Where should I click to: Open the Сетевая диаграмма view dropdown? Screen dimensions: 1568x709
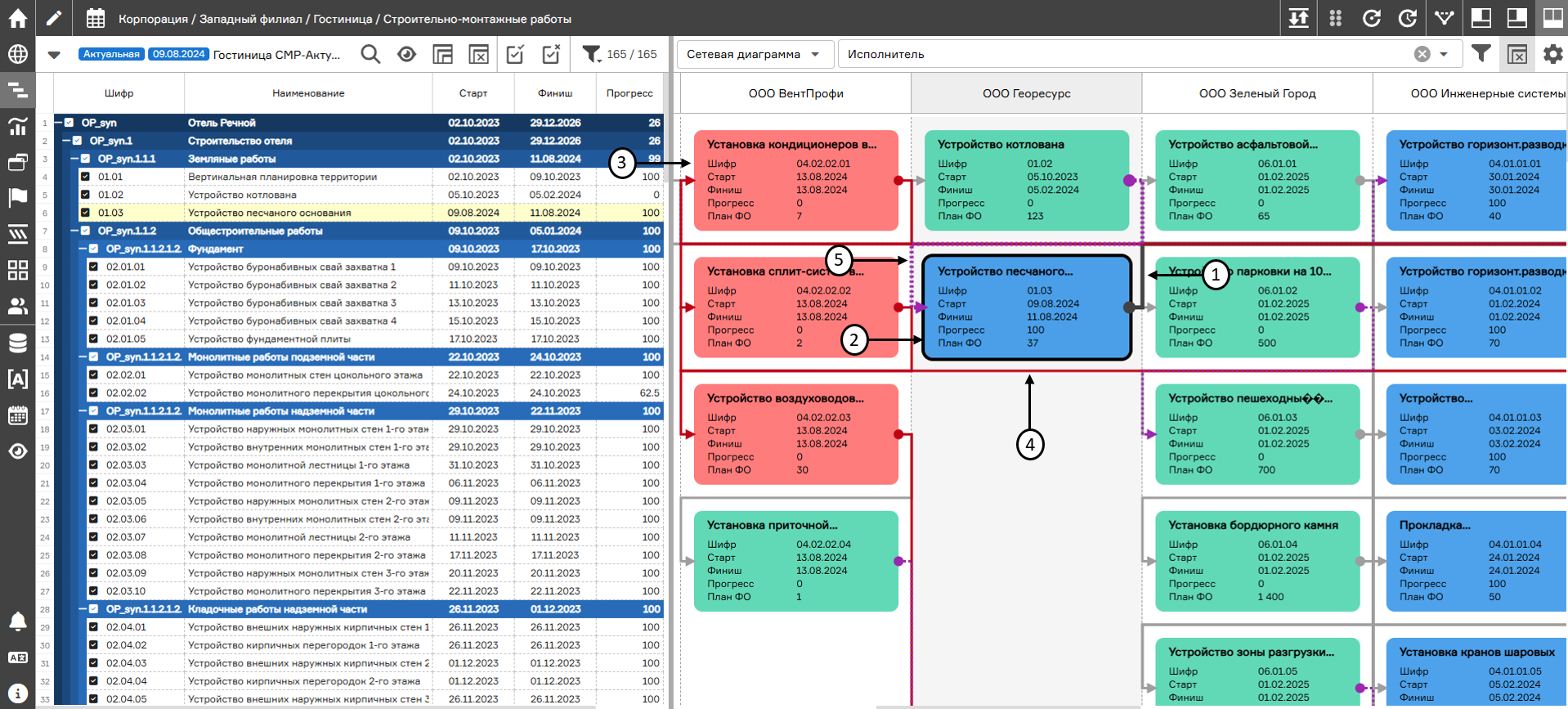pyautogui.click(x=755, y=54)
